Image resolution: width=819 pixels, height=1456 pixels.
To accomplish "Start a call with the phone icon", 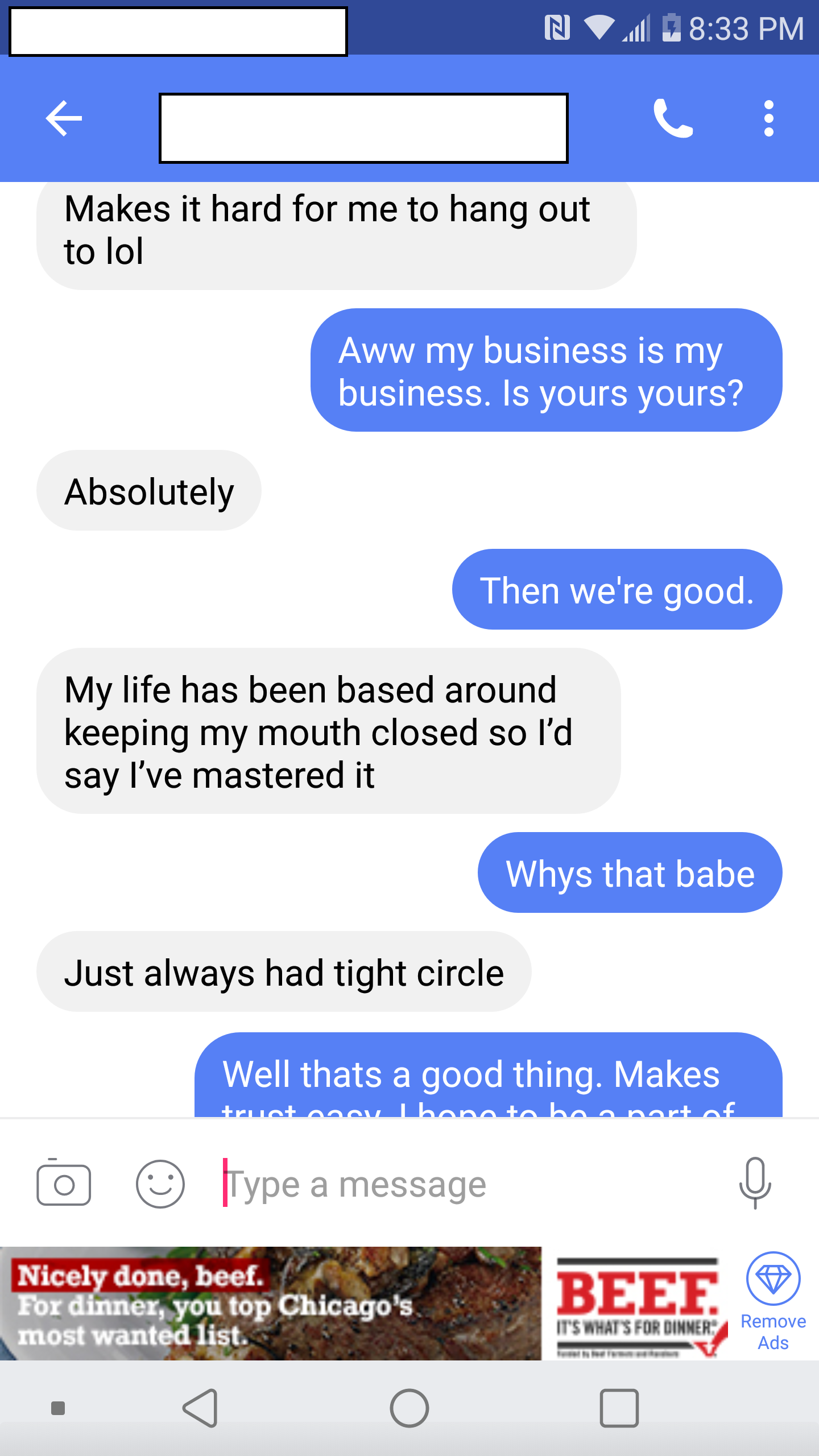I will [673, 118].
